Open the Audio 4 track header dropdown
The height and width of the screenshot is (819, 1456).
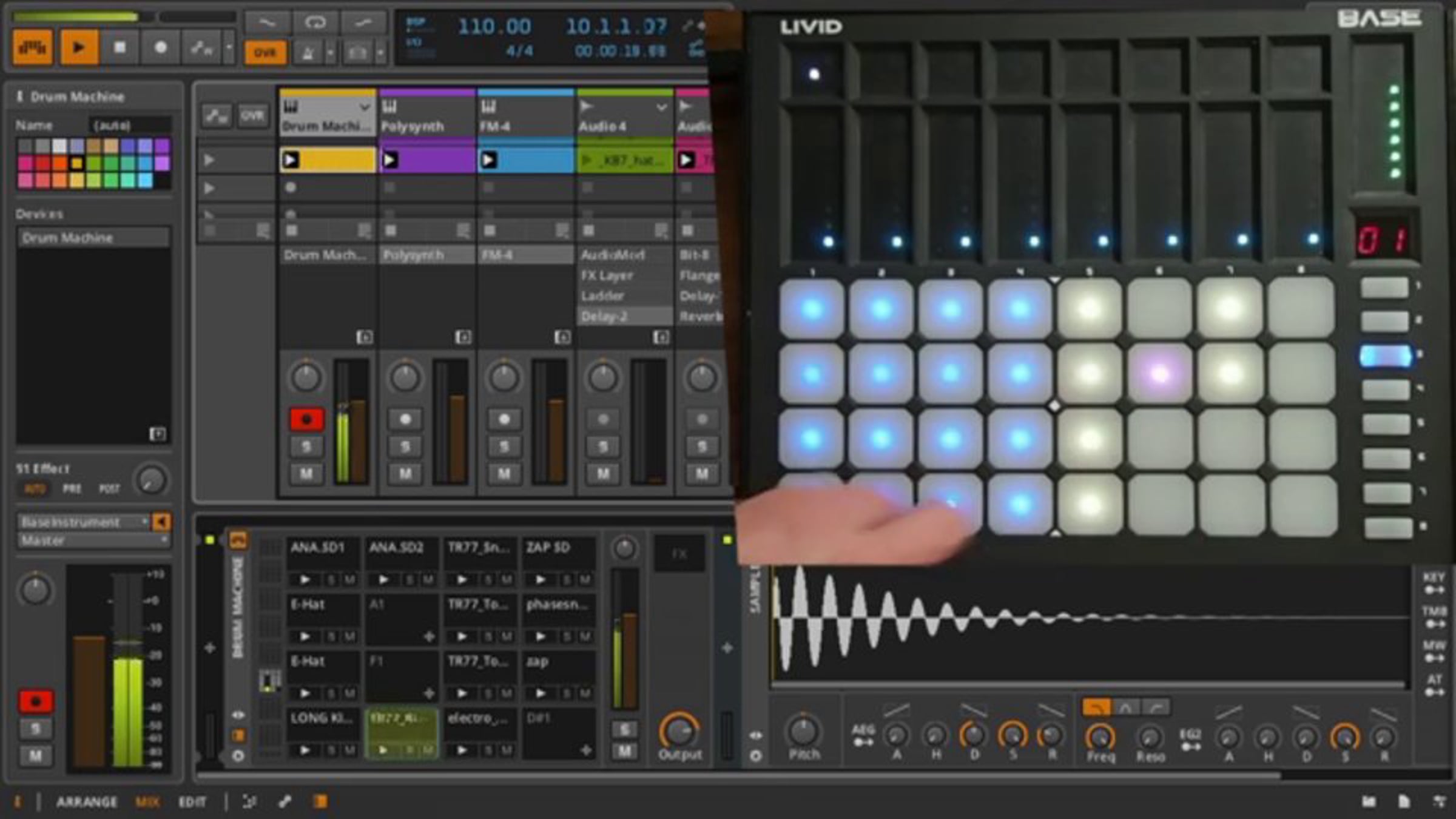click(661, 107)
